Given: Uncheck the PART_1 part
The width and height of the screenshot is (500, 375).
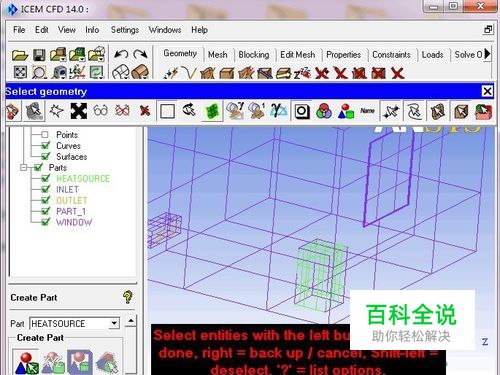Looking at the screenshot, I should 46,211.
